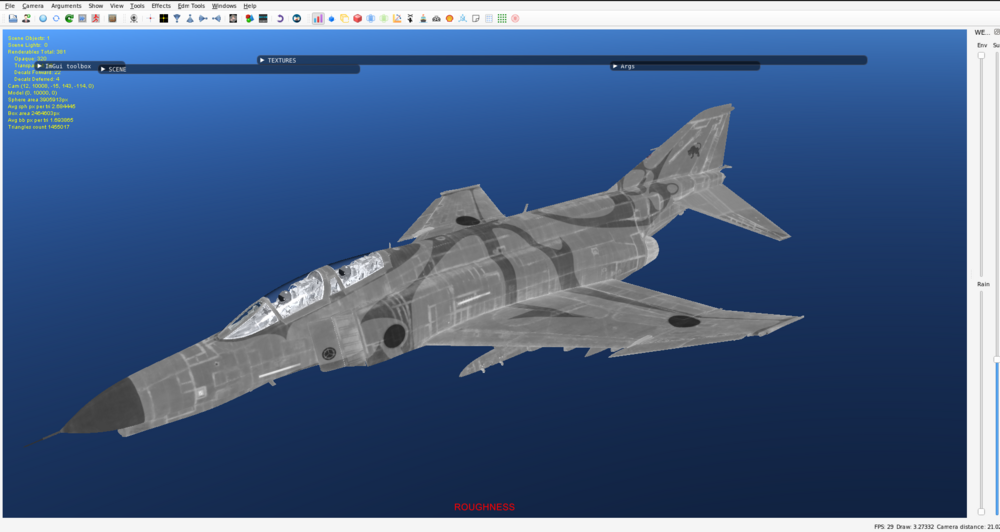
Task: Click the orange sphere toolbar icon
Action: pyautogui.click(x=449, y=18)
